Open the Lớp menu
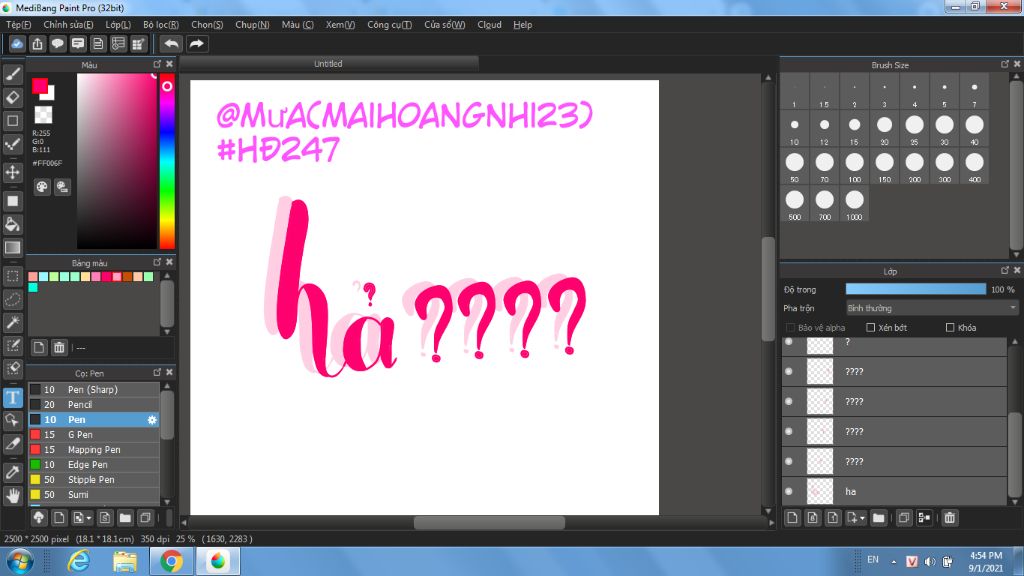 point(118,25)
